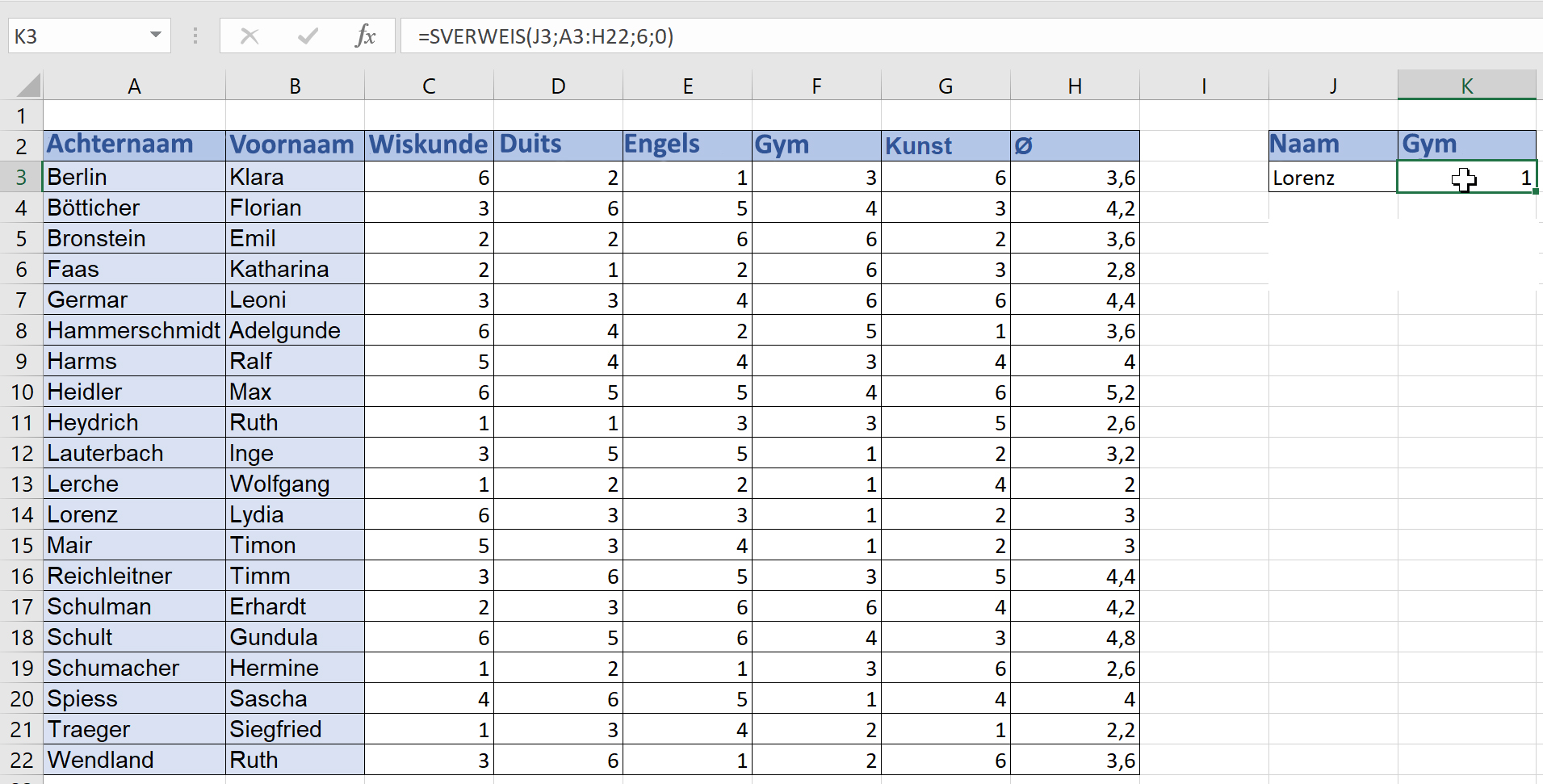Image resolution: width=1543 pixels, height=784 pixels.
Task: Click the Wendland surname cell
Action: [134, 760]
